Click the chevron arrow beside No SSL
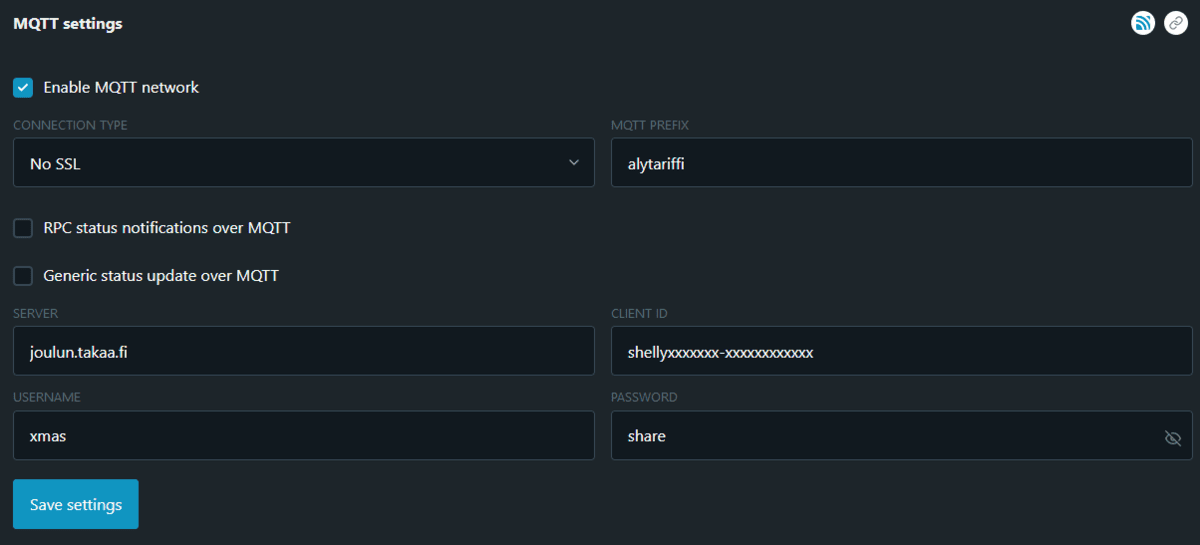 click(574, 163)
